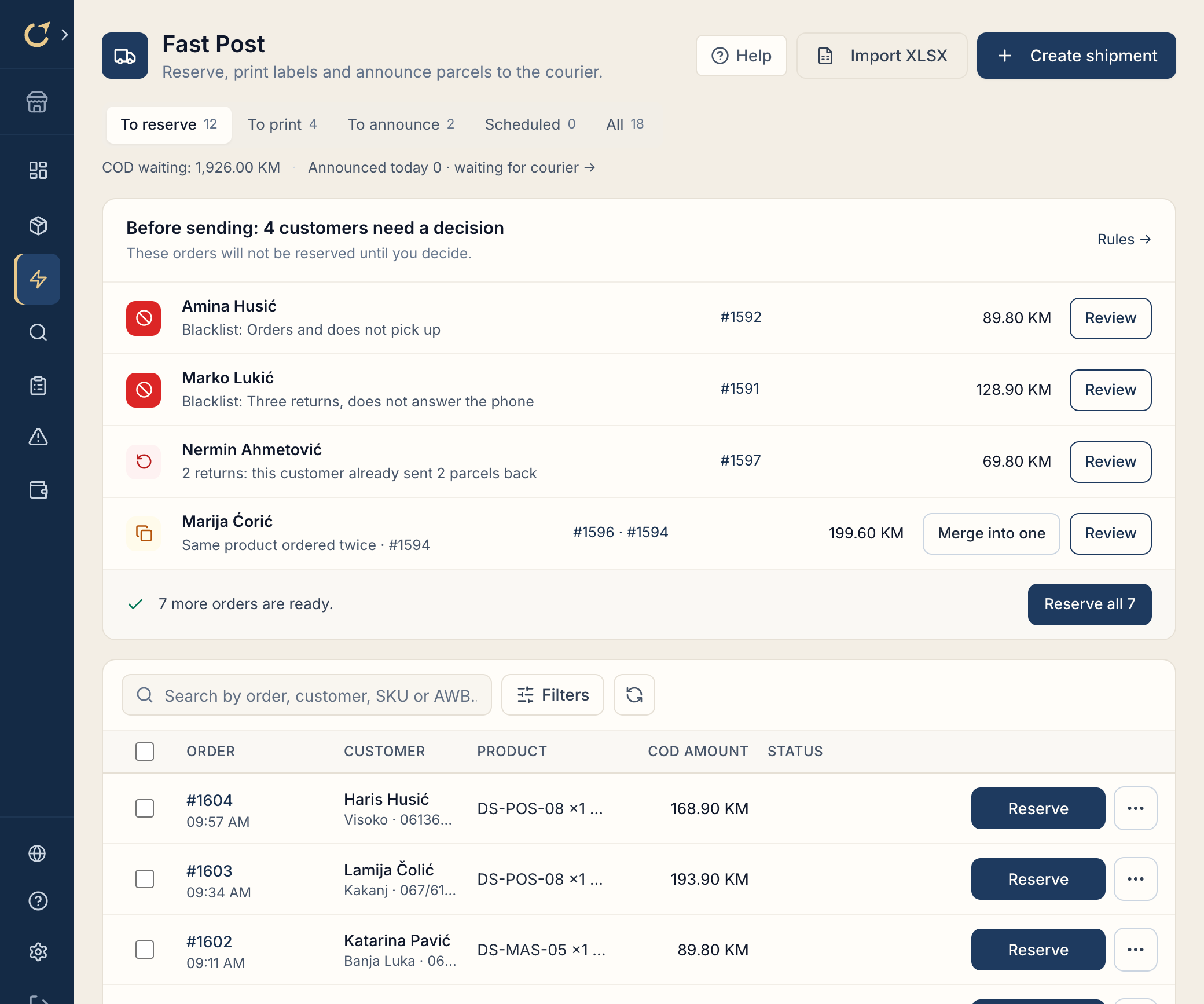Check the checkbox for order #1604

tap(145, 808)
